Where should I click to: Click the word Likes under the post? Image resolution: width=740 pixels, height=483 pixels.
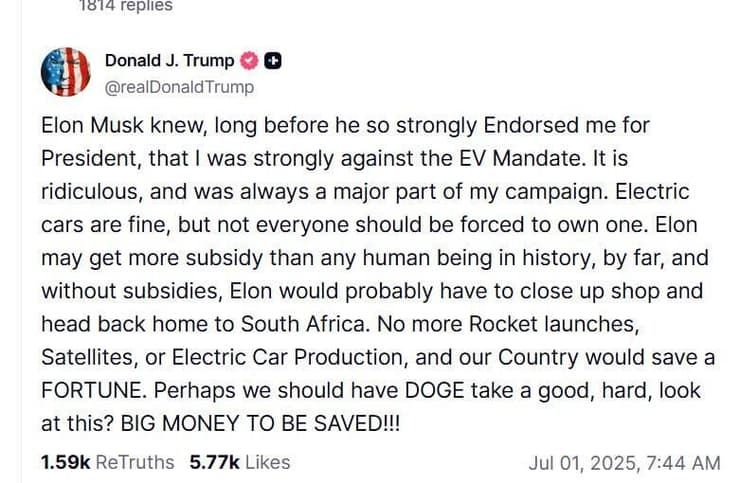point(267,462)
